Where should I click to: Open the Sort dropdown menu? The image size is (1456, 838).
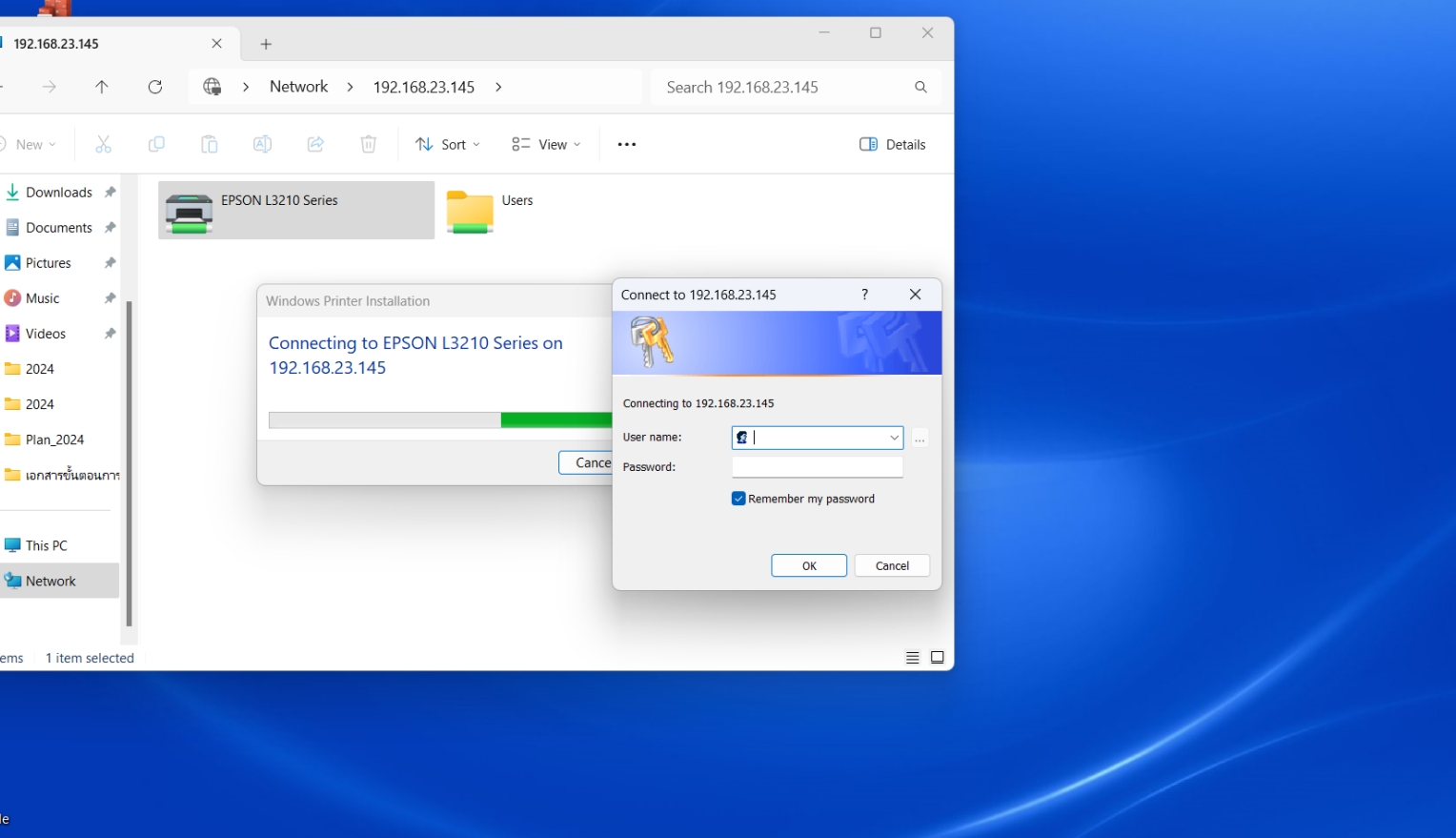[447, 144]
